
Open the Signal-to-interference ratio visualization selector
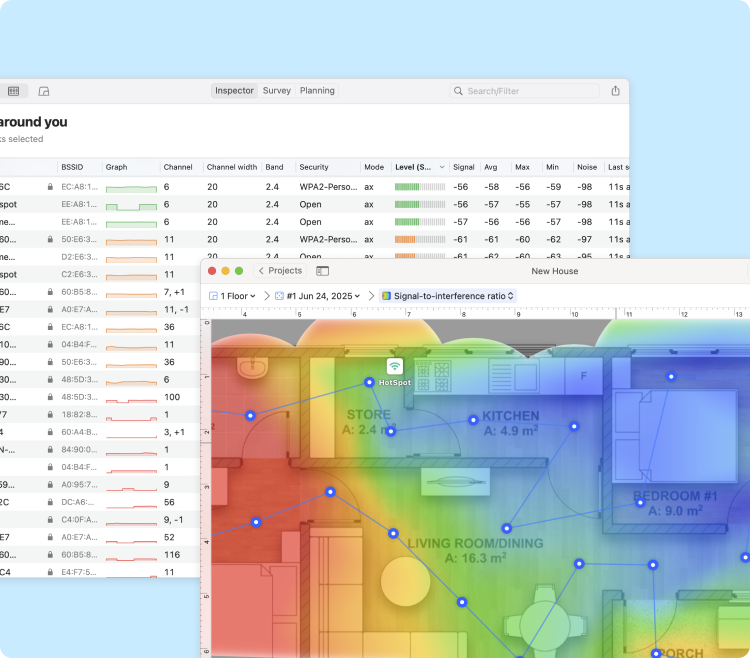(x=448, y=296)
